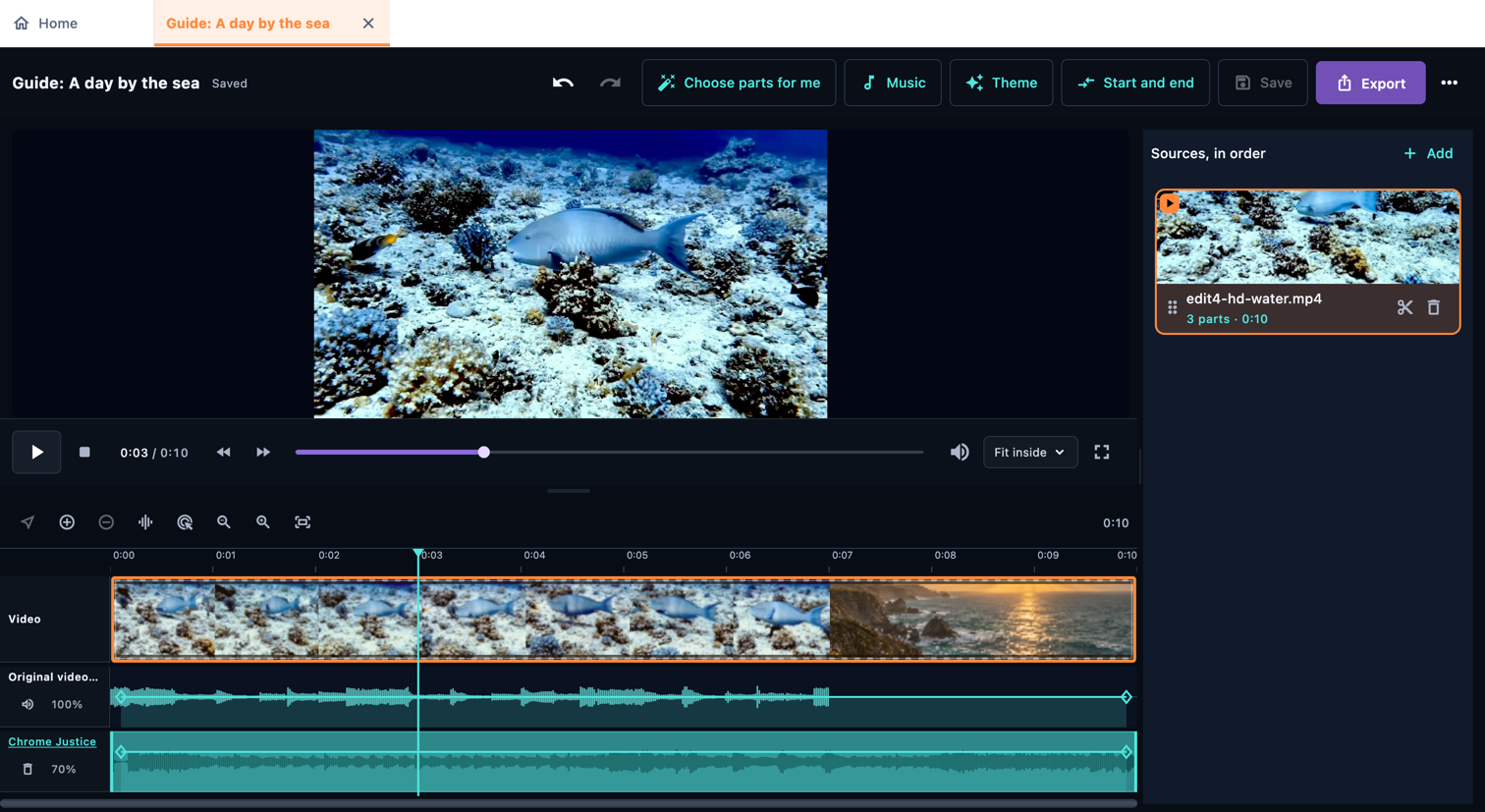
Task: Select the edit4-hd-water.mp4 source thumbnail
Action: pos(1307,238)
